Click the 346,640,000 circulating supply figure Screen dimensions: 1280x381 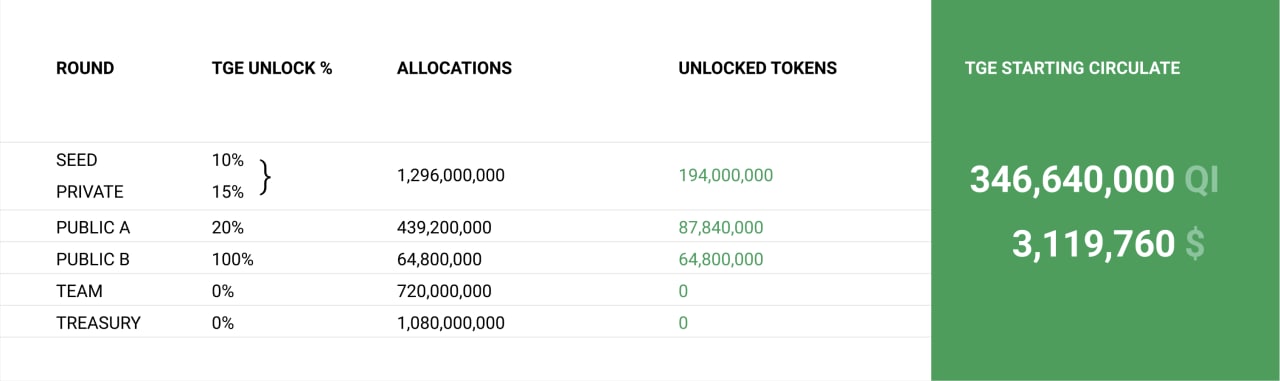1072,180
